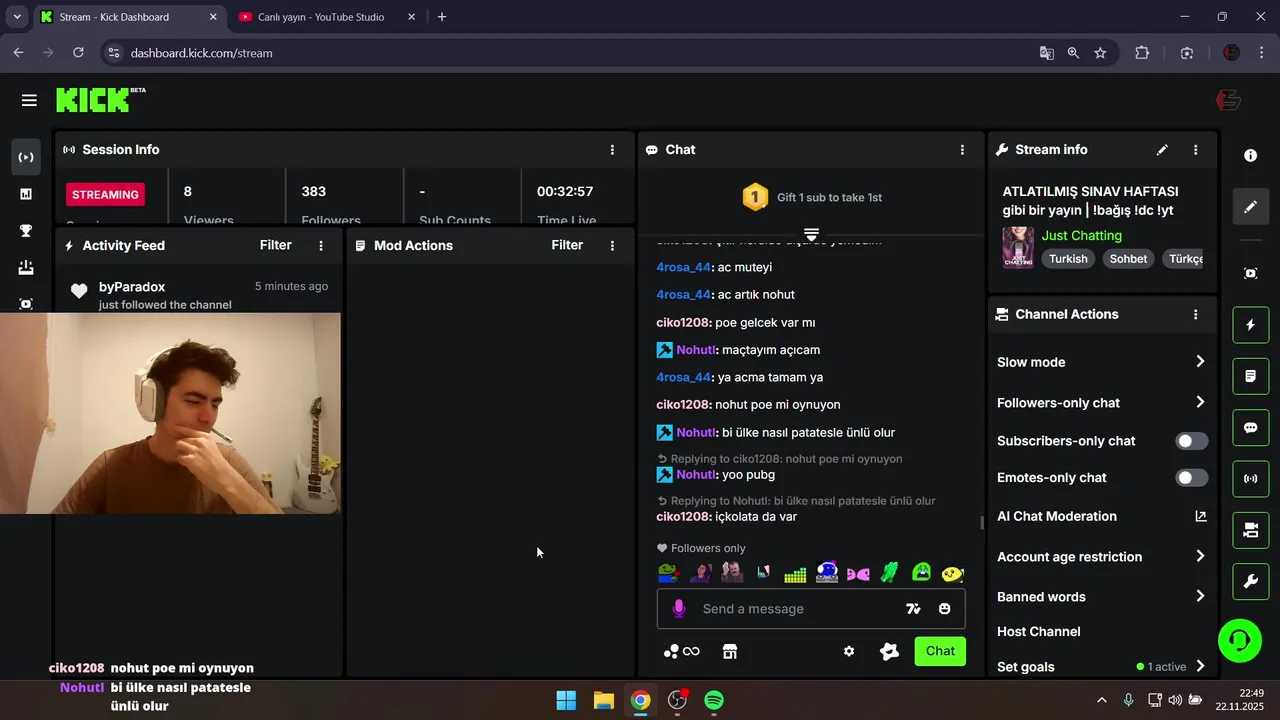Expand Followers-only chat options
1280x720 pixels.
(1200, 402)
